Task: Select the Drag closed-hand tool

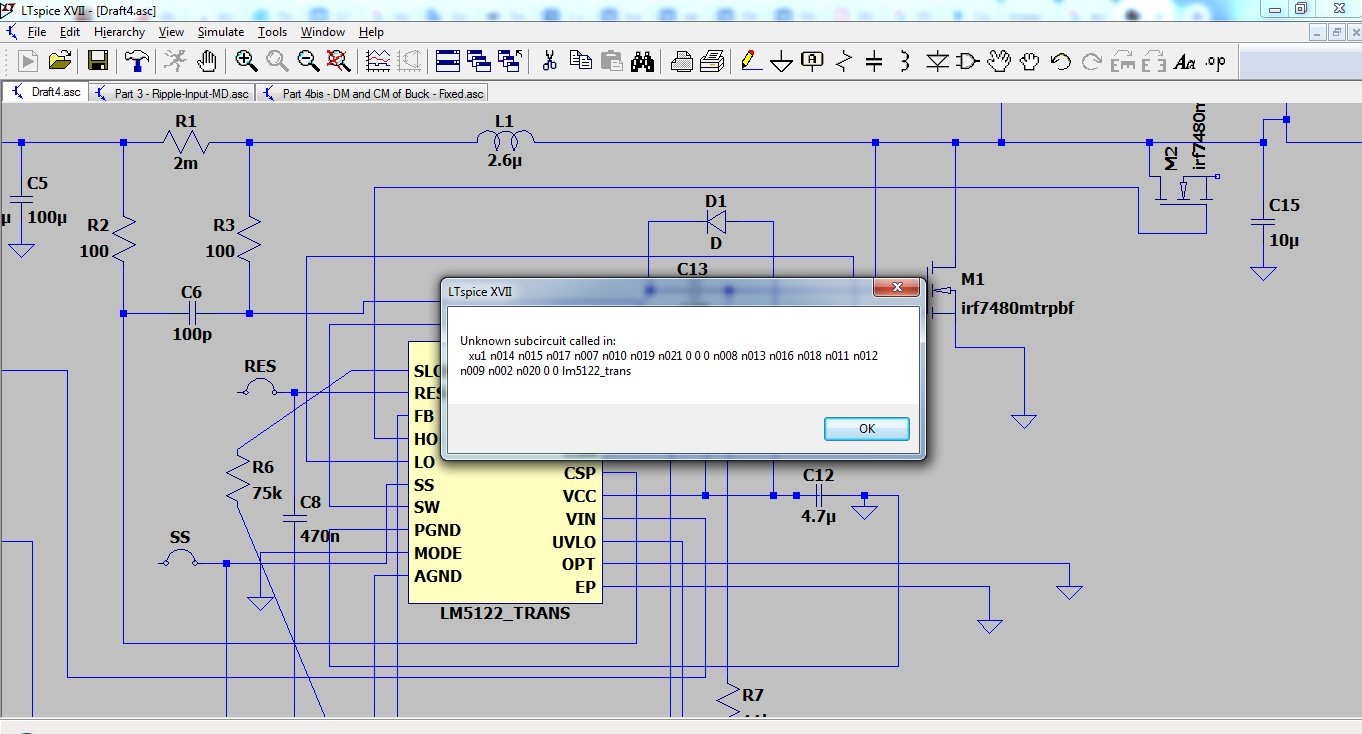Action: pyautogui.click(x=1030, y=61)
